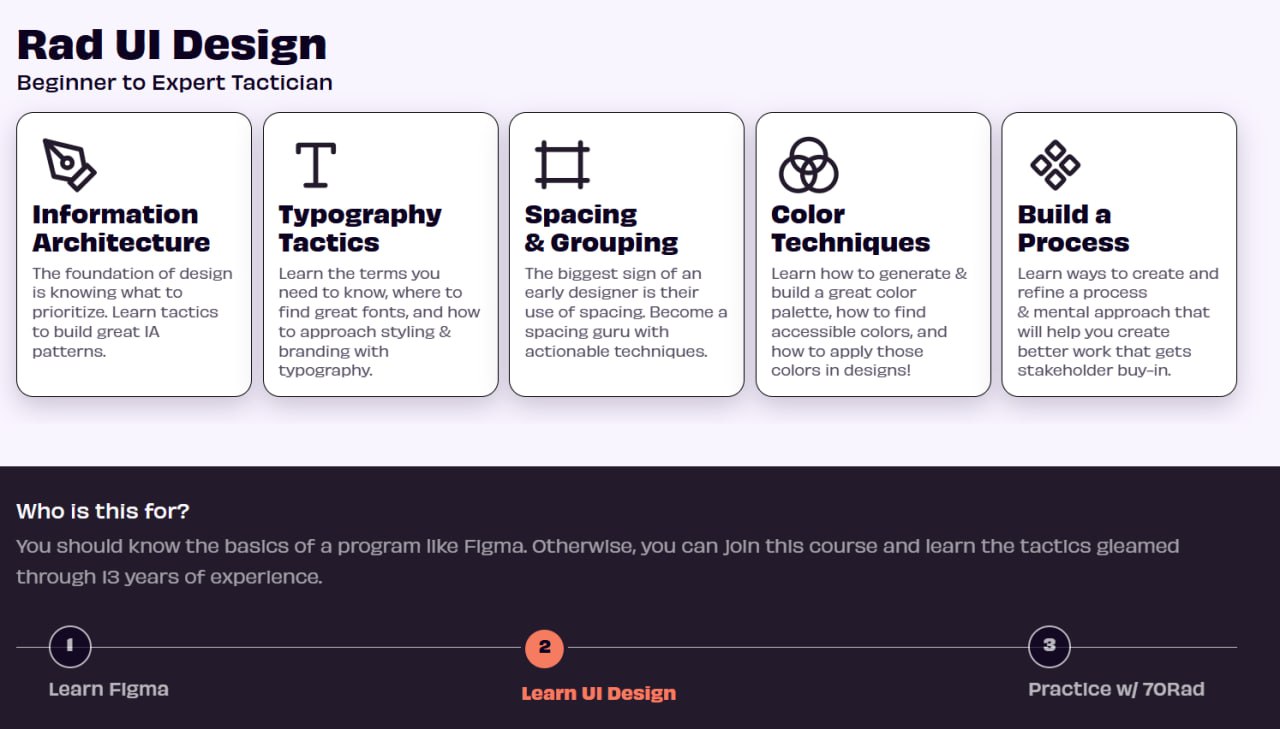The height and width of the screenshot is (729, 1280).
Task: Select the highlighted step 2 circle
Action: (544, 648)
